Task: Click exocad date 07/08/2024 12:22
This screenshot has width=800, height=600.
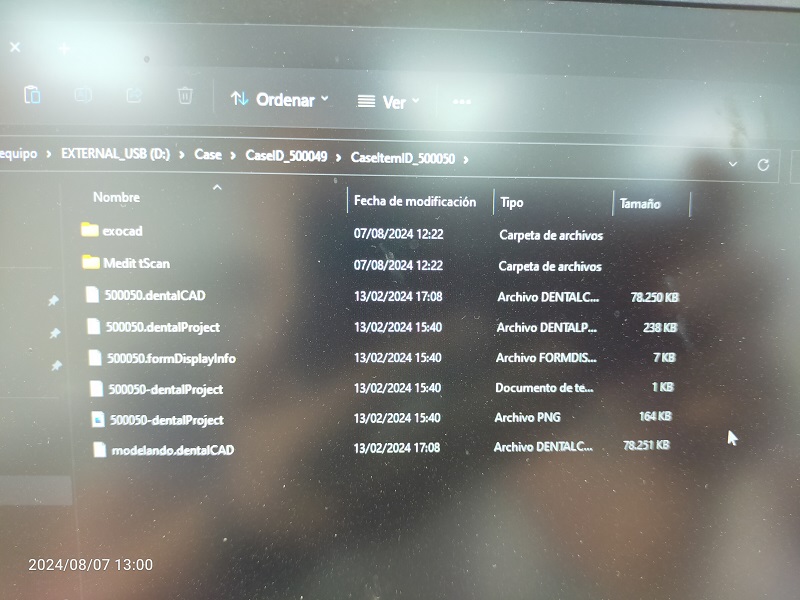Action: 398,234
